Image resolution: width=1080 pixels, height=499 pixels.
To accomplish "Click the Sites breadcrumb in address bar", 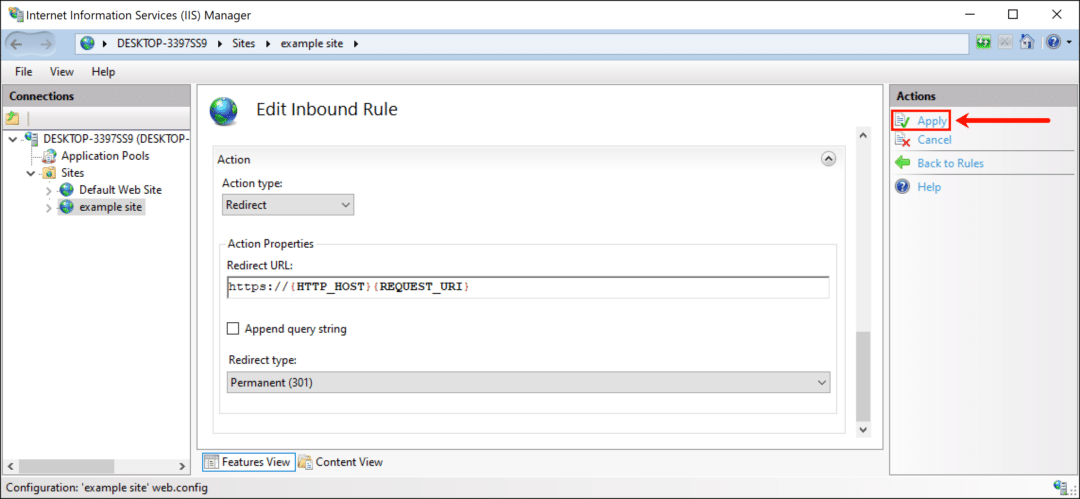I will coord(243,43).
